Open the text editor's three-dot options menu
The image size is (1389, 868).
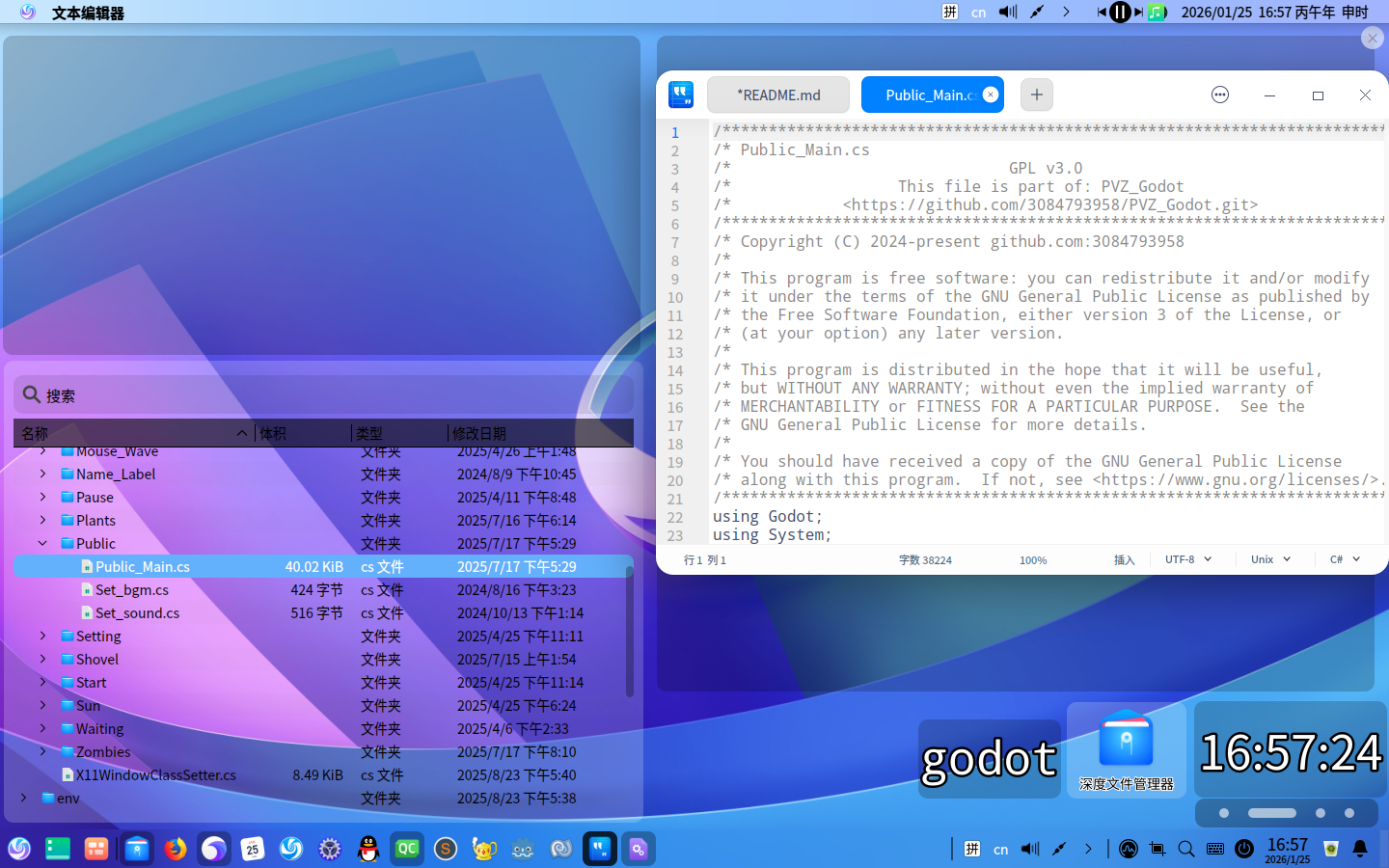point(1220,95)
